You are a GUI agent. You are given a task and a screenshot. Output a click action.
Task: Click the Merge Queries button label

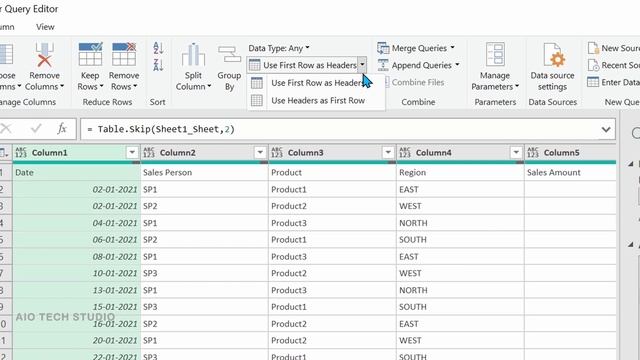click(x=419, y=48)
